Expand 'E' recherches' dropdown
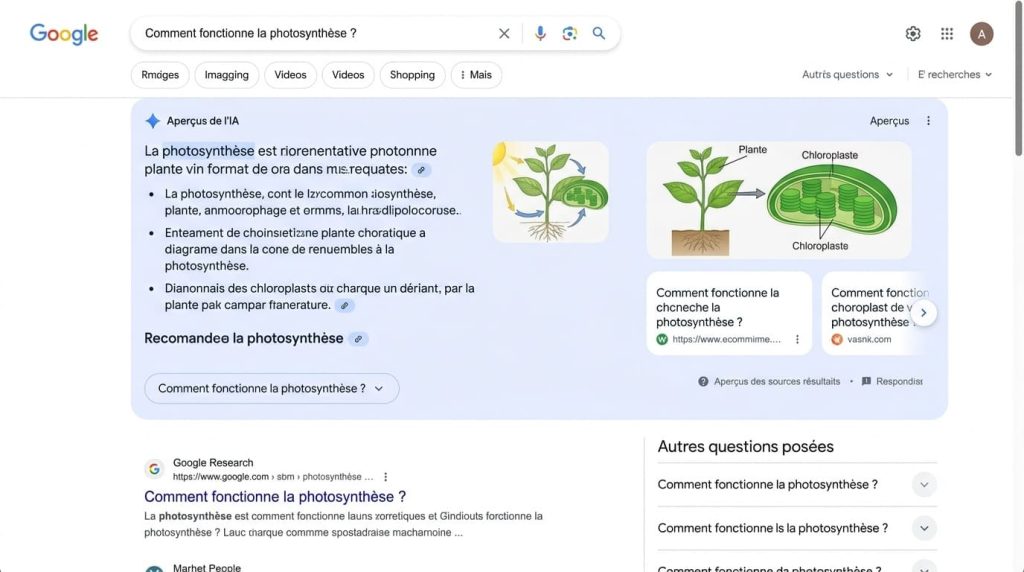1024x572 pixels. [955, 74]
